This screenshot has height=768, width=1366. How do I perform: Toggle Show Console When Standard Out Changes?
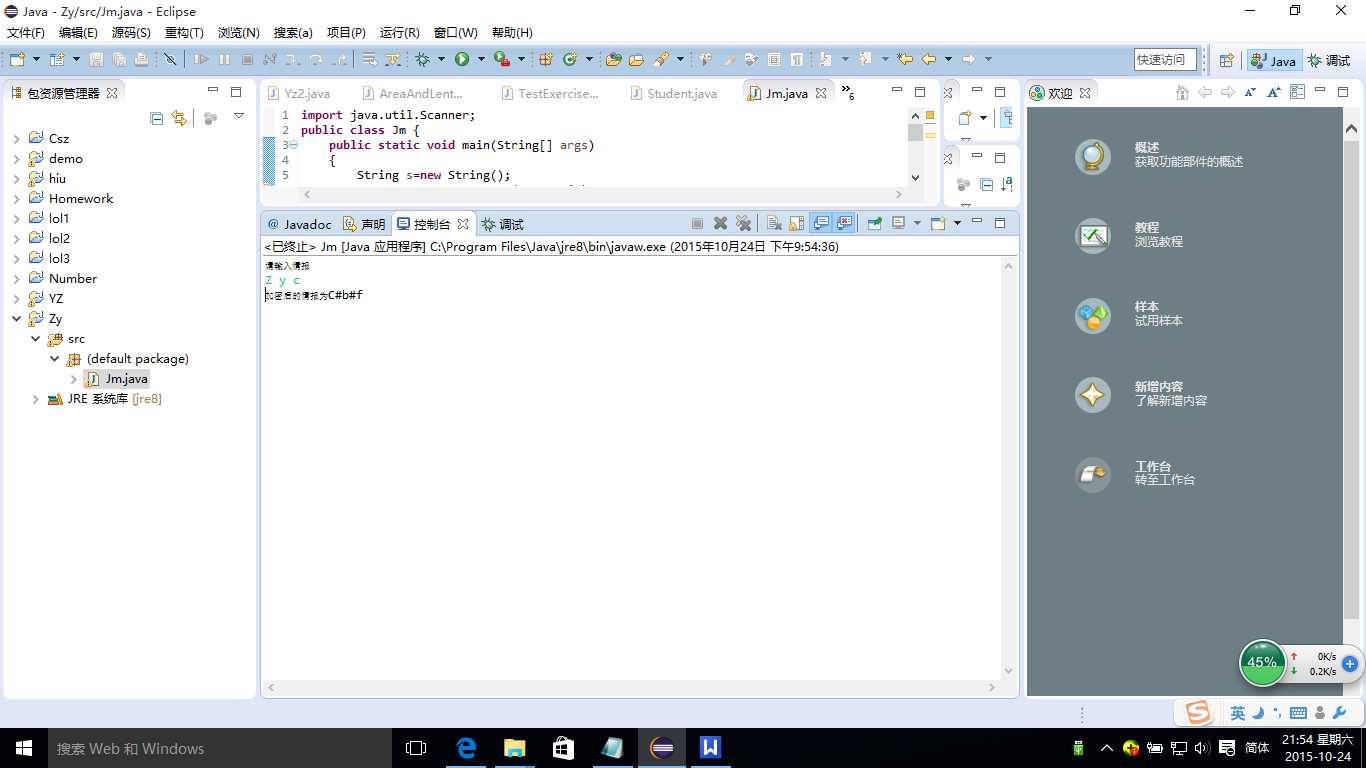point(821,224)
